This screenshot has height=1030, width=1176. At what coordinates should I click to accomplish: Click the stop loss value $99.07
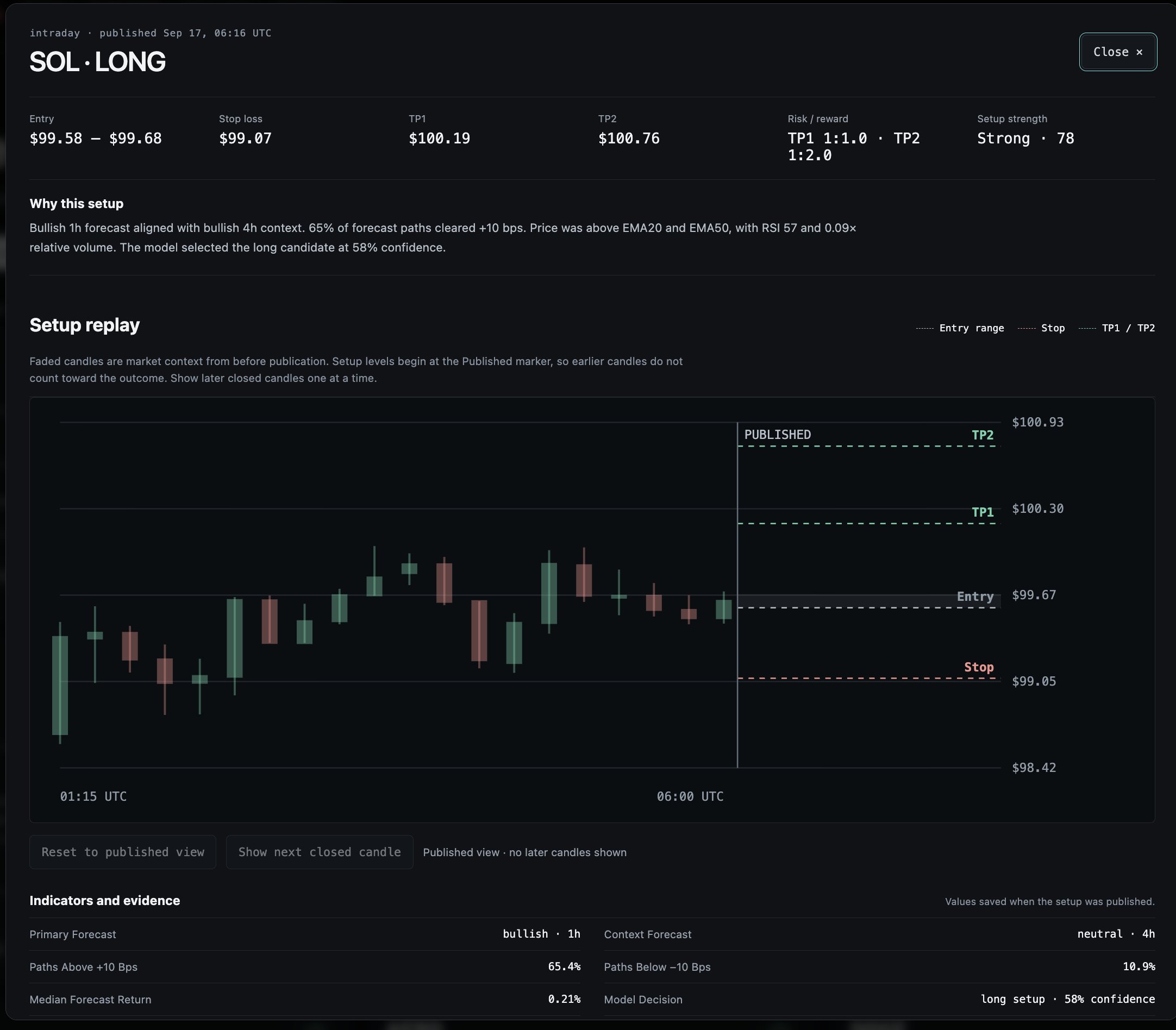point(245,139)
